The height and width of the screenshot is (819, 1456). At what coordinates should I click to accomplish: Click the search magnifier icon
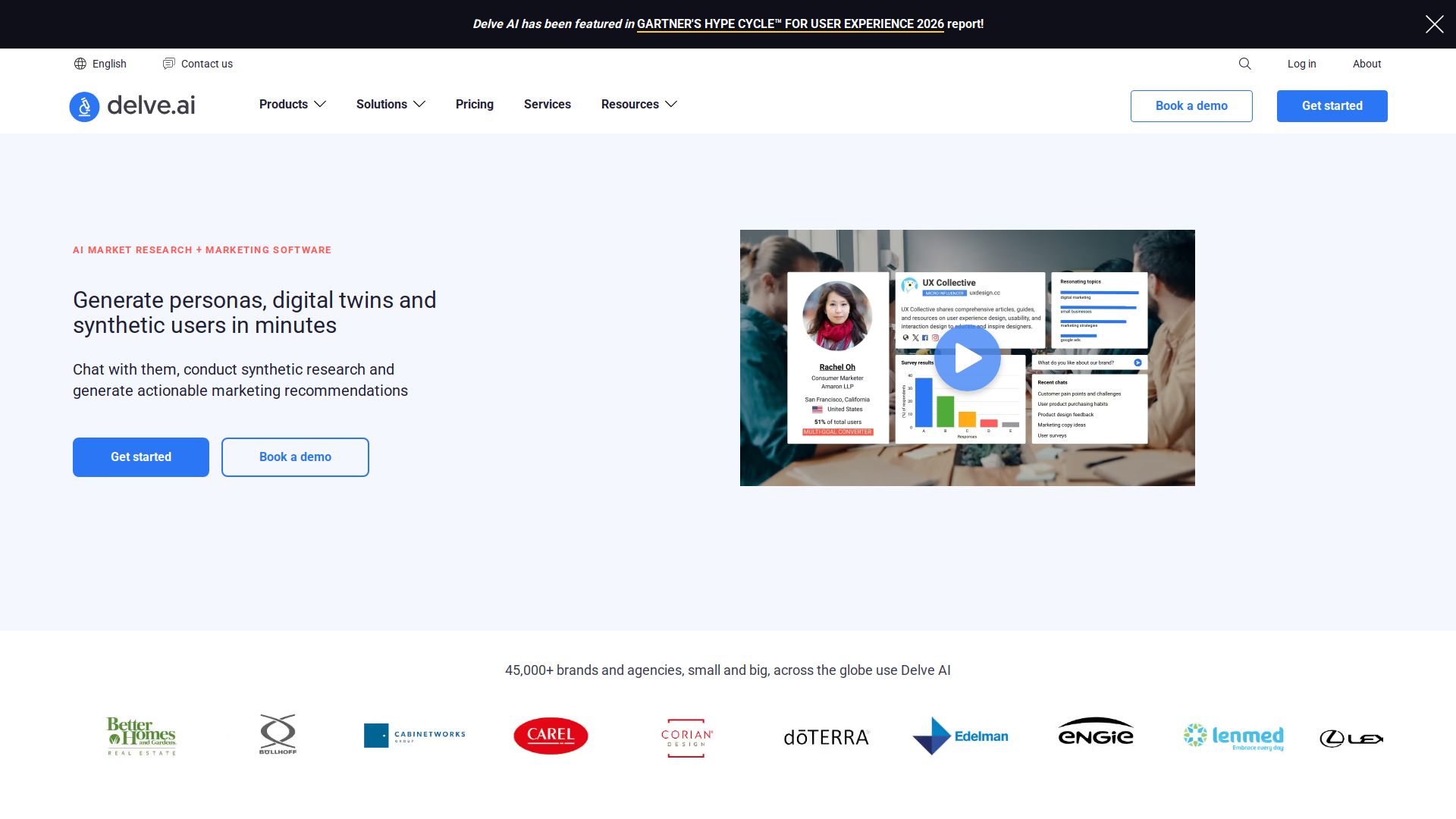[x=1244, y=64]
